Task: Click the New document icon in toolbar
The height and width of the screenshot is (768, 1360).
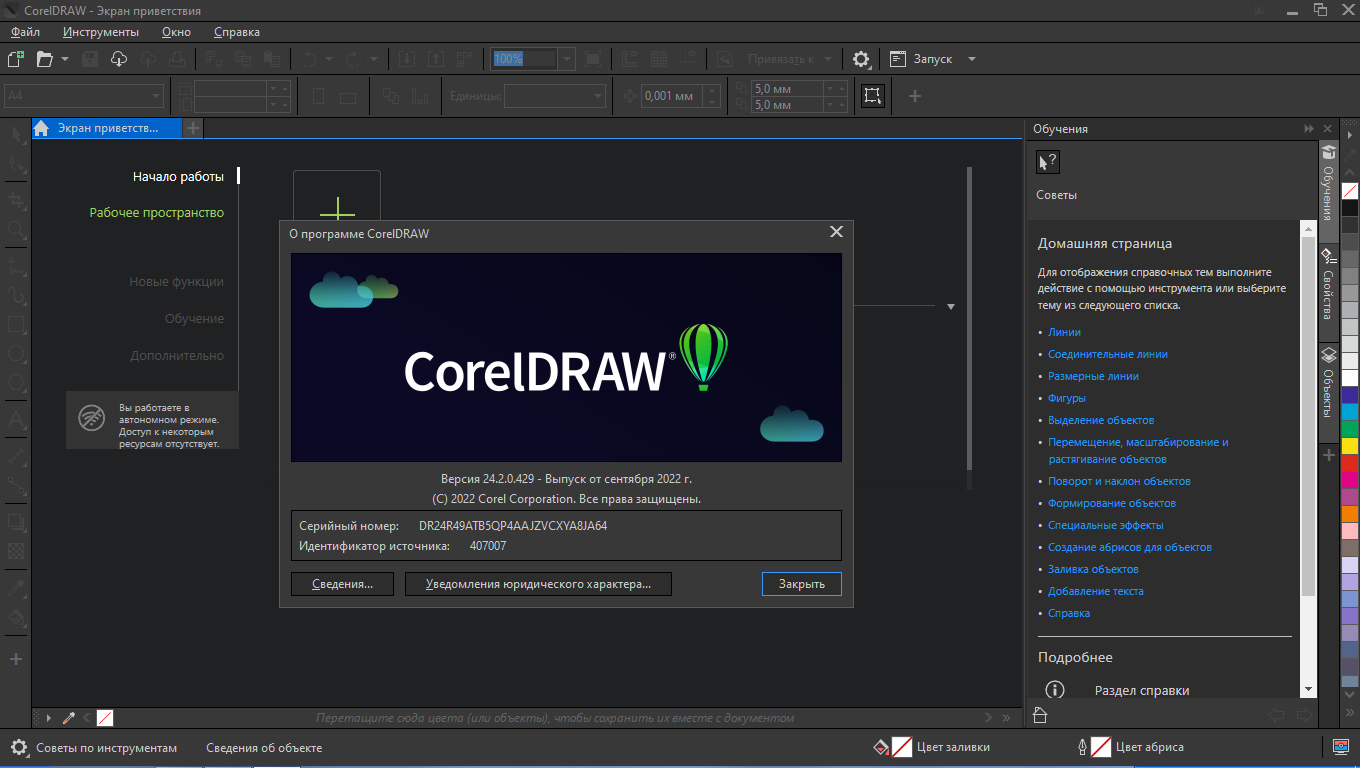Action: 15,59
